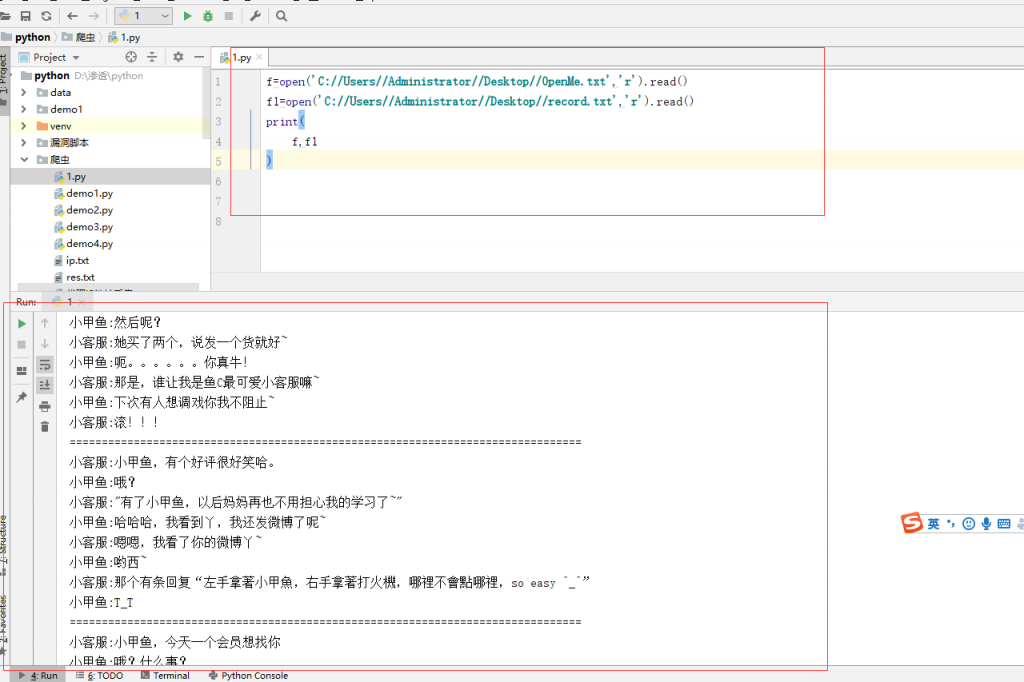This screenshot has height=682, width=1024.
Task: Pin the Run tool window tab
Action: coord(21,397)
